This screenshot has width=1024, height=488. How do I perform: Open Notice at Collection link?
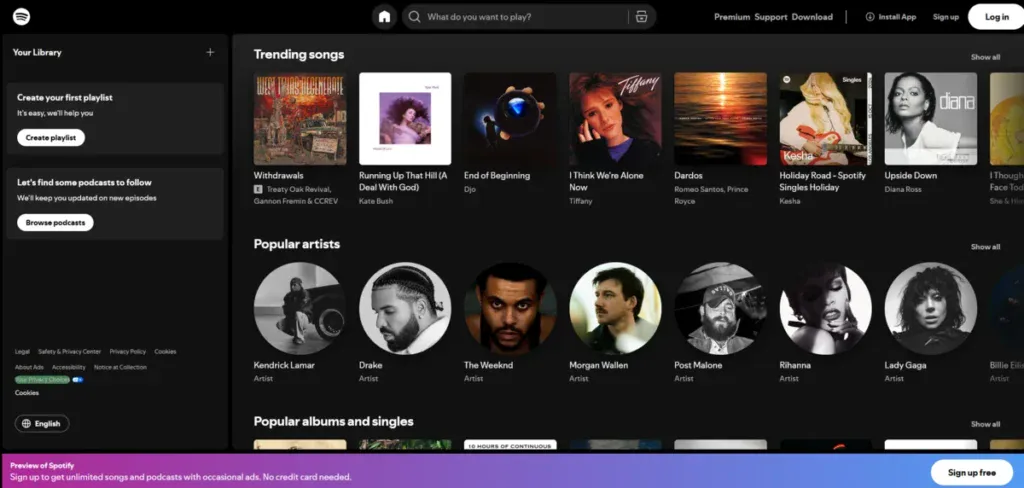[120, 367]
